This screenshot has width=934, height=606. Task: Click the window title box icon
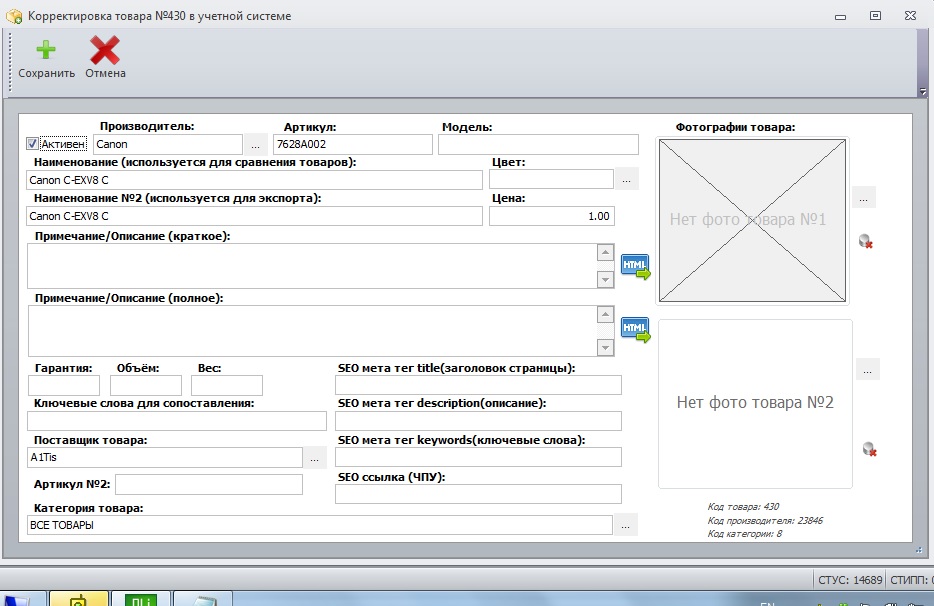point(14,16)
